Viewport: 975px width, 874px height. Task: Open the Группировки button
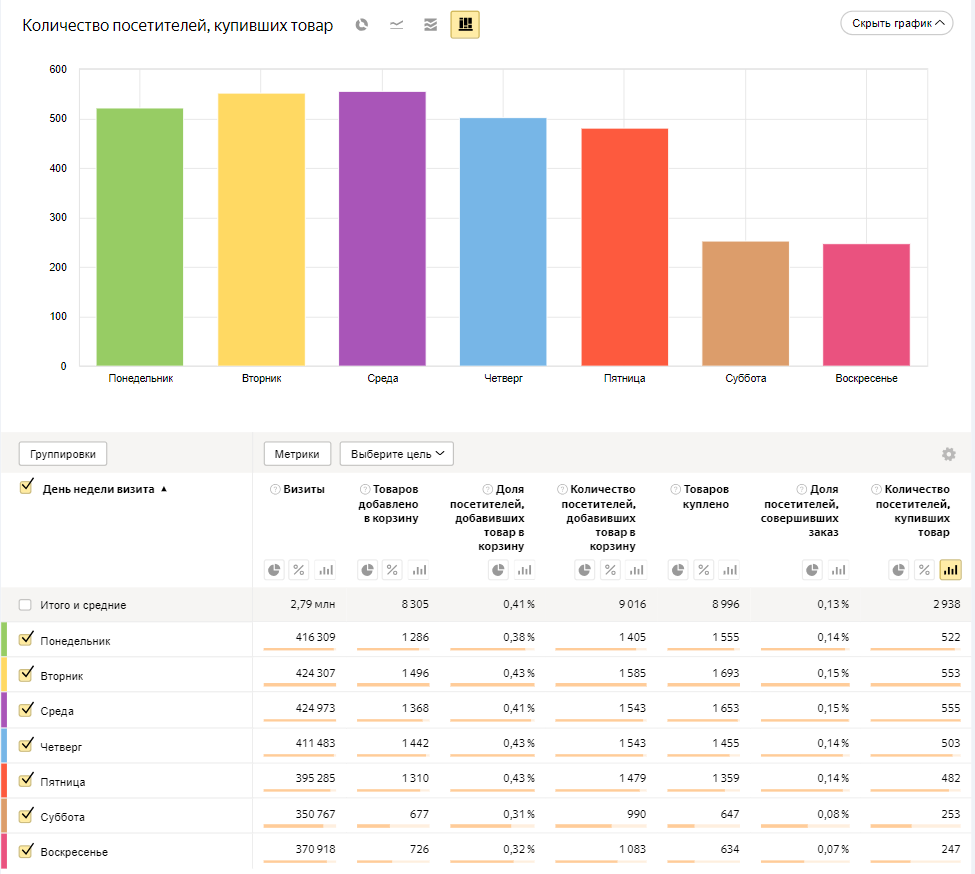tap(63, 454)
